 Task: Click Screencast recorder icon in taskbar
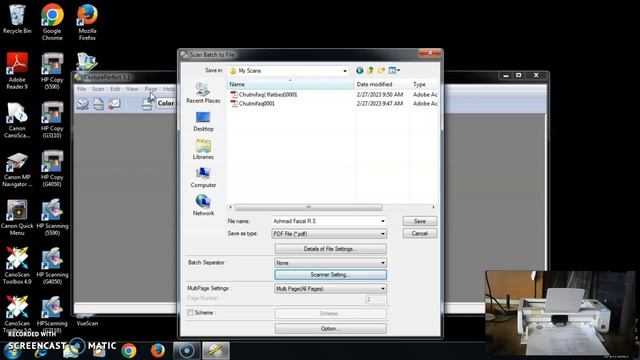[x=187, y=351]
